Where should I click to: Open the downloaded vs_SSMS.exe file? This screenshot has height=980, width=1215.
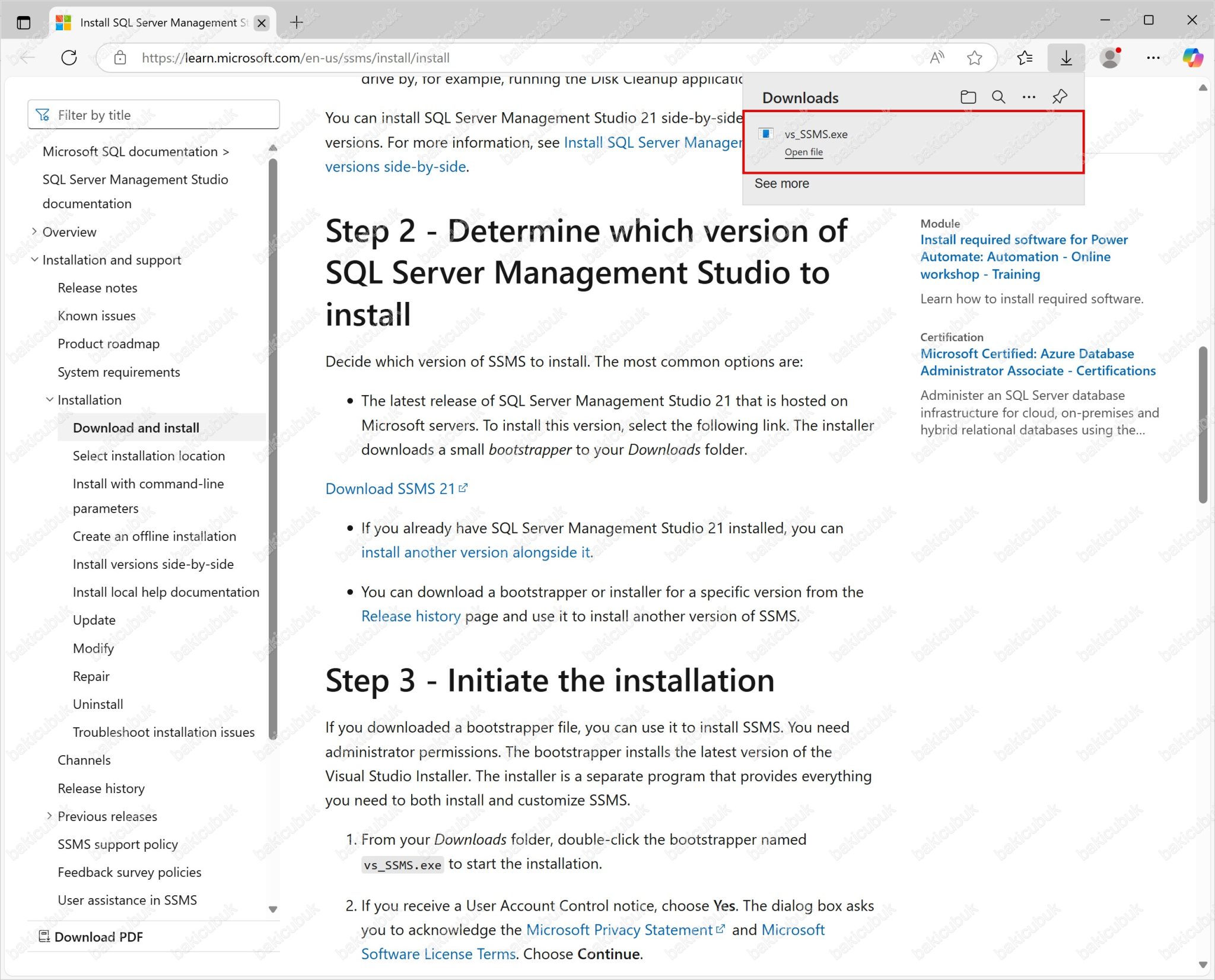point(804,152)
